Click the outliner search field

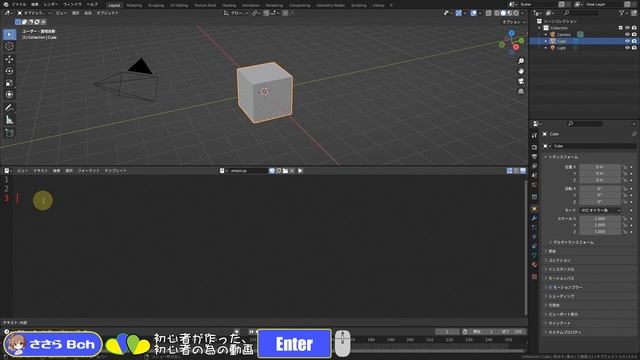[582, 13]
